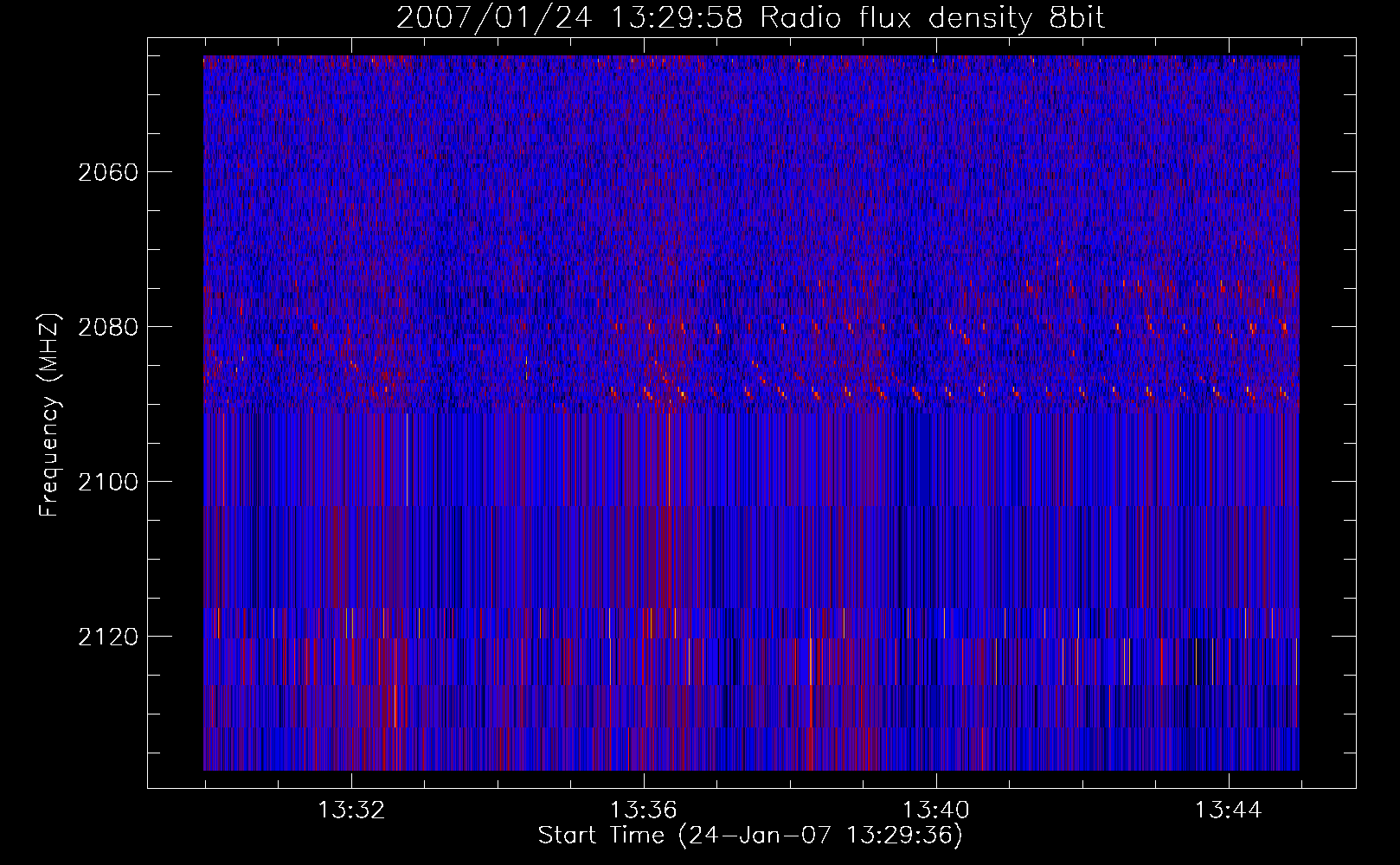Click the Frequency (MHZ) axis title
Viewport: 1400px width, 865px height.
pyautogui.click(x=49, y=414)
